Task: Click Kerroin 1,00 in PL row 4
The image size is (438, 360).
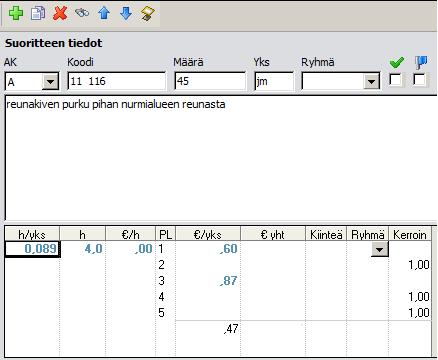Action: (419, 297)
